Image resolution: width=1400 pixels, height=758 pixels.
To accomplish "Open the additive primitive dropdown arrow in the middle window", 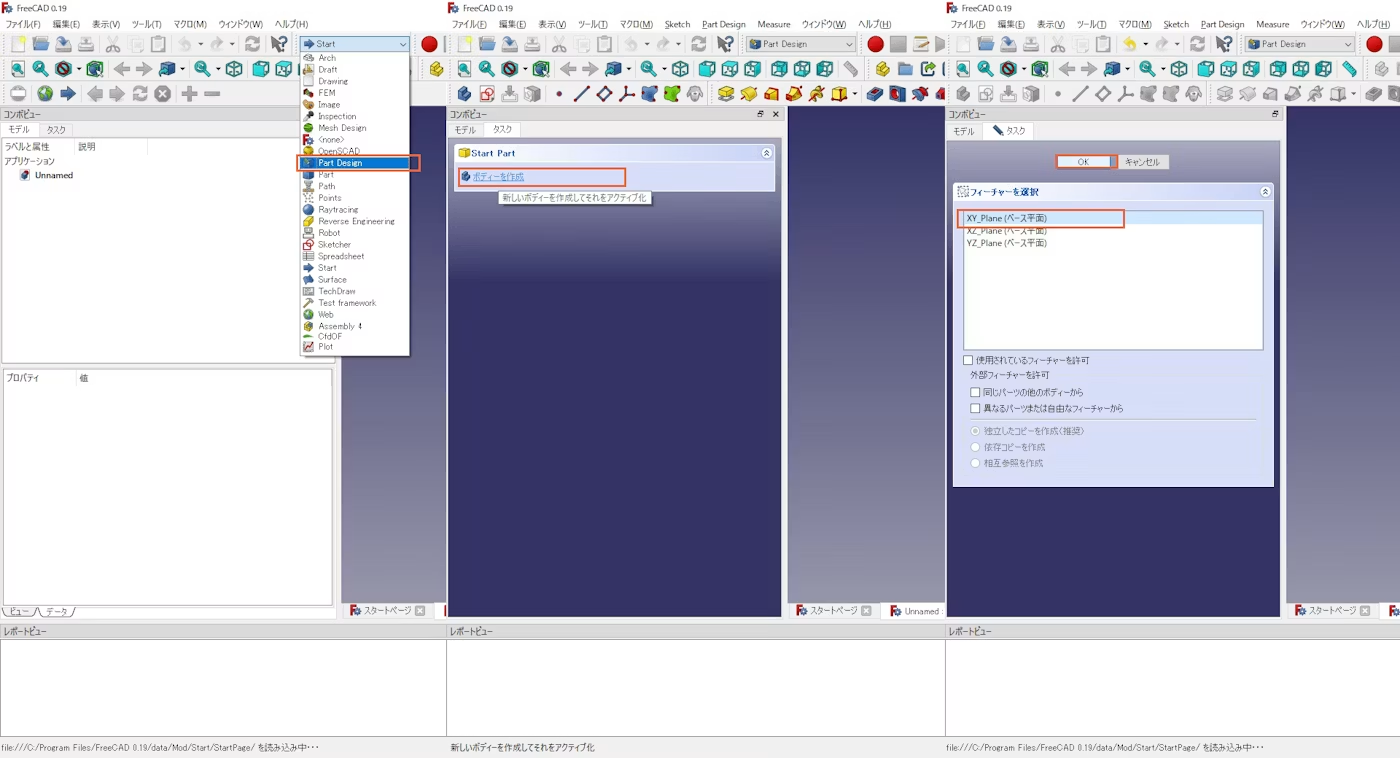I will coord(855,94).
